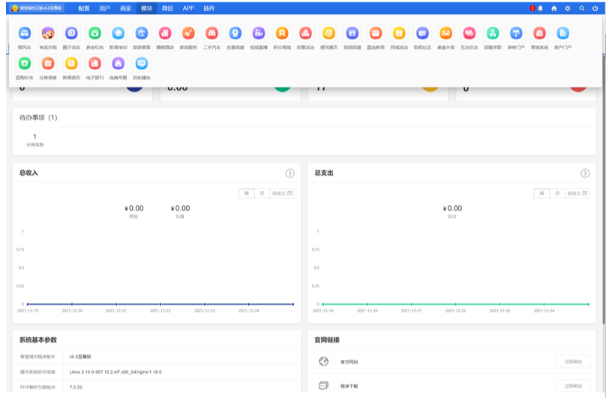
Task: Open the 分类信息 item under 待办事项
Action: pyautogui.click(x=35, y=140)
